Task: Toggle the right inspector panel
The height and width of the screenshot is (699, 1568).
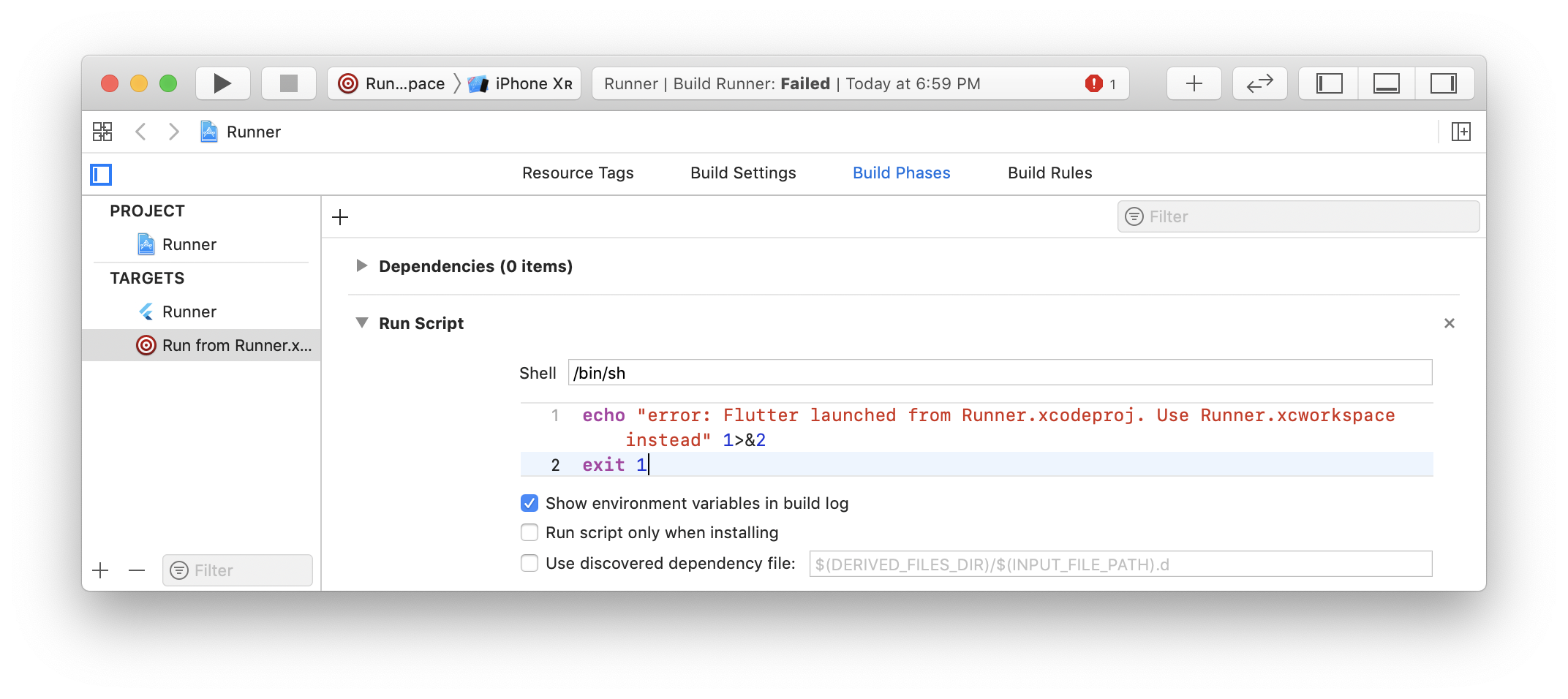Action: click(1444, 83)
